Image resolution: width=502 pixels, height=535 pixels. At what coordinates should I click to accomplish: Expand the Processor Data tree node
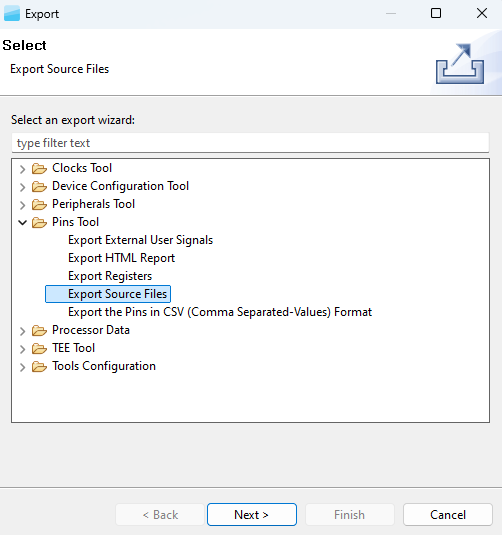(x=23, y=331)
